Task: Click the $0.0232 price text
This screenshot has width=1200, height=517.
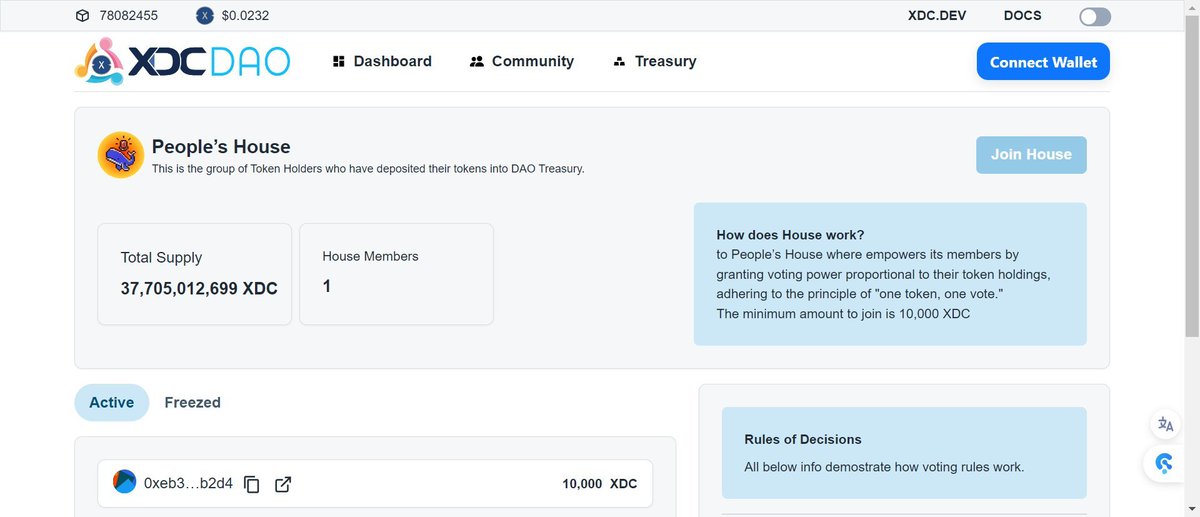Action: coord(245,16)
